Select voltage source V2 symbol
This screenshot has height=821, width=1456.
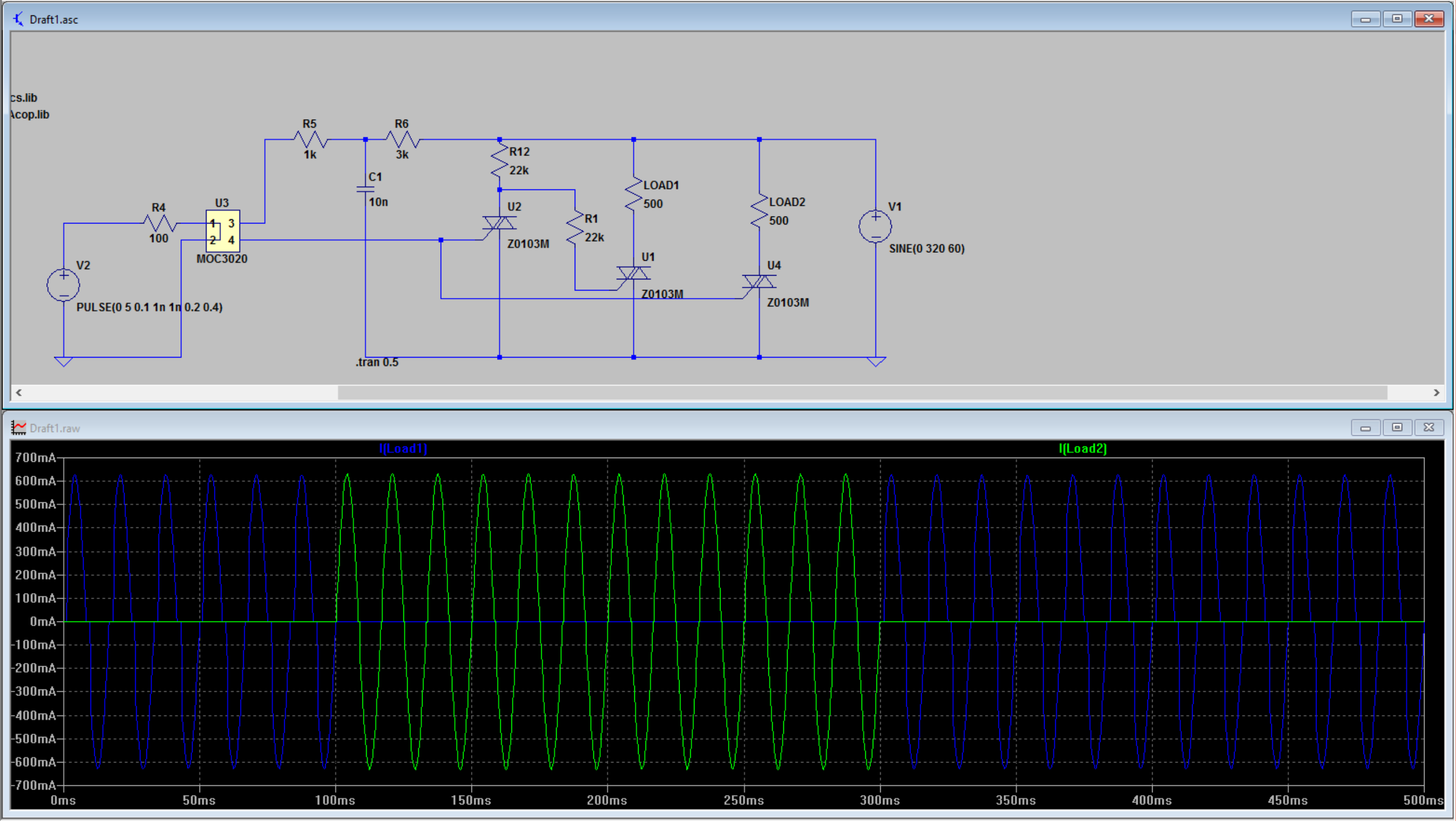point(63,285)
